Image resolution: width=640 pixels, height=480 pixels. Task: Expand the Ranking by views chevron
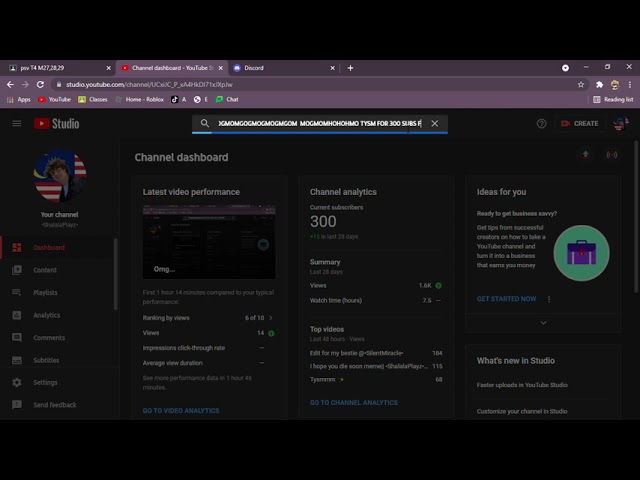coord(271,318)
